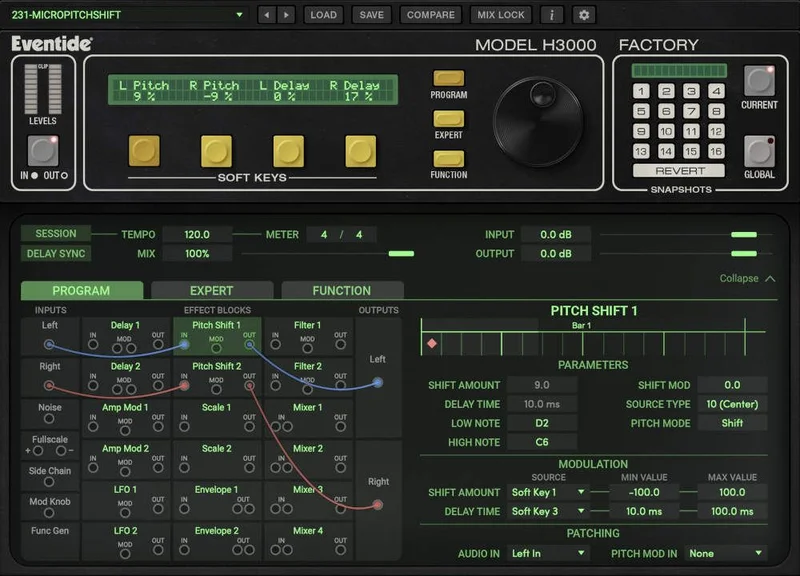
Task: Open the Shift Amount modulation source dropdown
Action: [x=548, y=492]
